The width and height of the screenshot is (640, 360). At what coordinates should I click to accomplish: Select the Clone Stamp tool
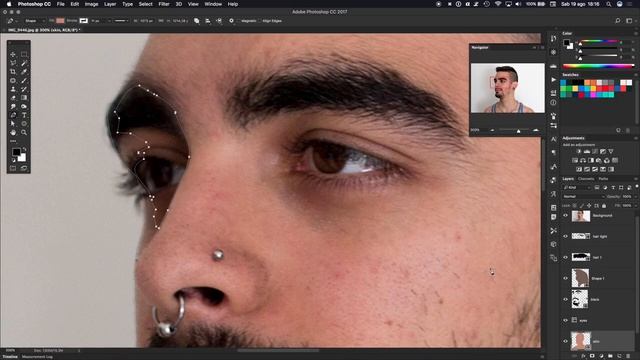[x=13, y=89]
